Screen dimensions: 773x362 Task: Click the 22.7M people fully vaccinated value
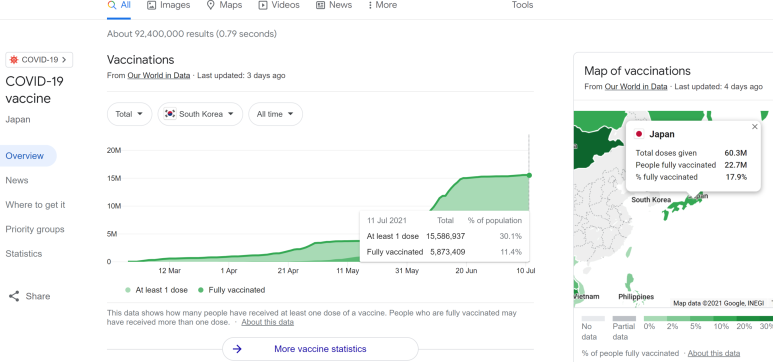coord(736,165)
